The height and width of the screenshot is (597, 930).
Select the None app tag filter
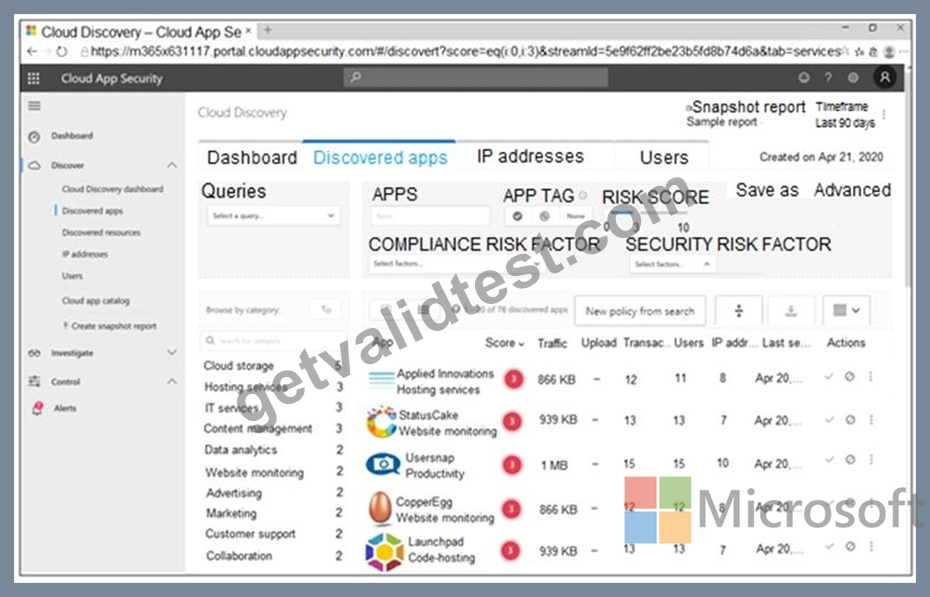(575, 216)
